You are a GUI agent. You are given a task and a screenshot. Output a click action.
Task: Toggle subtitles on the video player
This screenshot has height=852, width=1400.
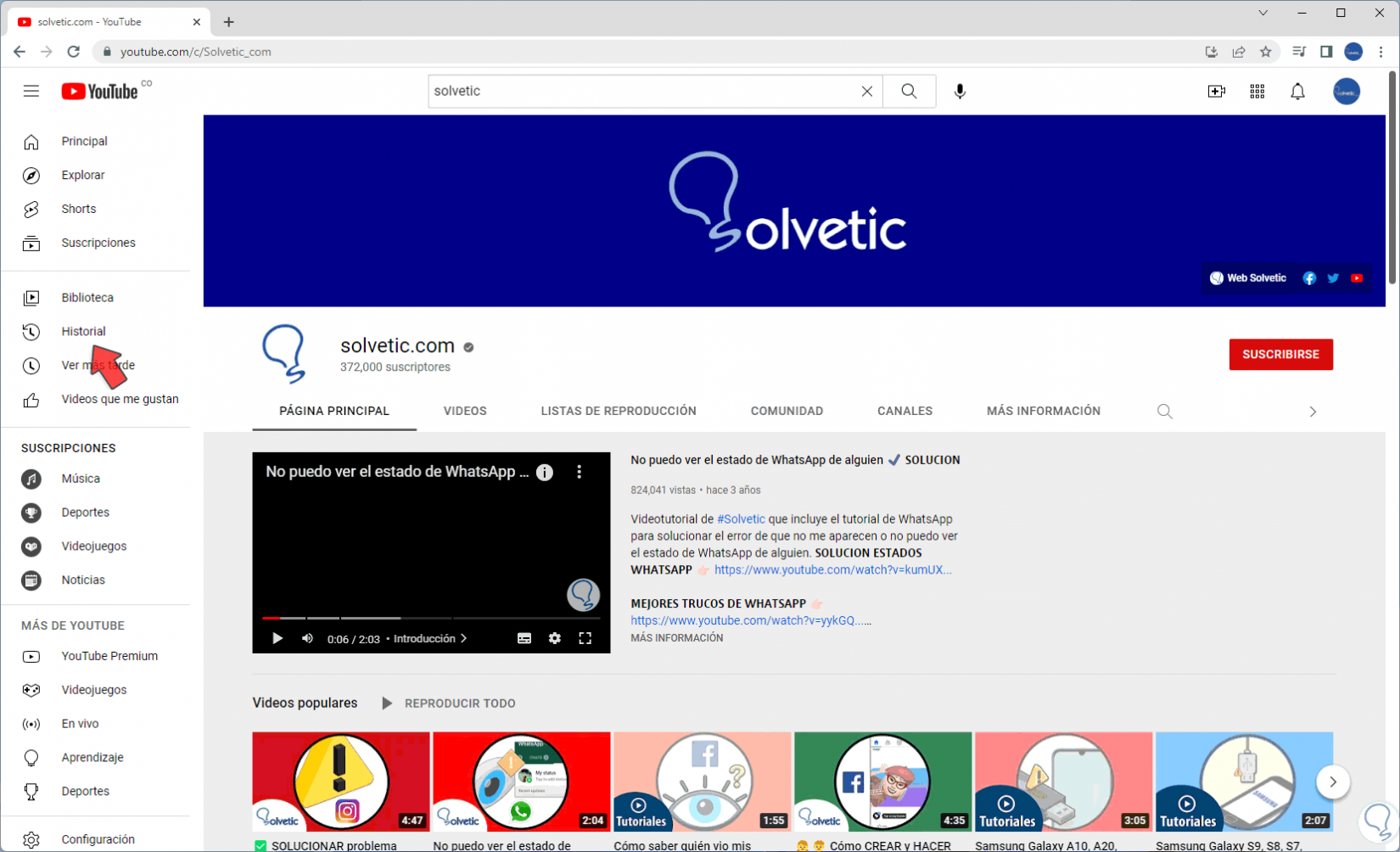coord(524,638)
